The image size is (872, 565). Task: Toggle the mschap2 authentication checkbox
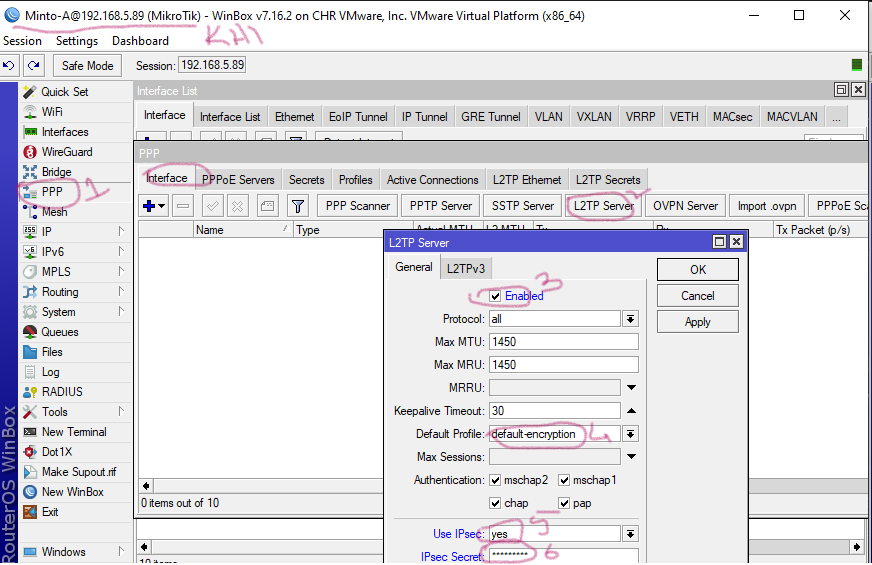point(495,480)
